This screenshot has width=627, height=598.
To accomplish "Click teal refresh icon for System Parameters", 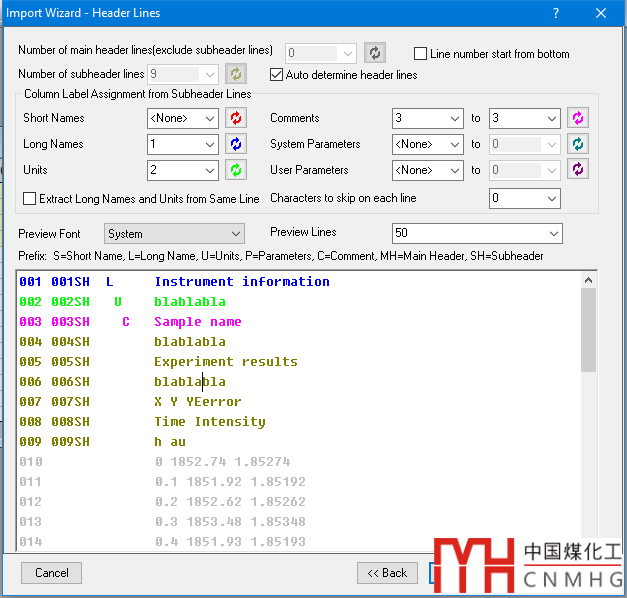I will tap(578, 144).
